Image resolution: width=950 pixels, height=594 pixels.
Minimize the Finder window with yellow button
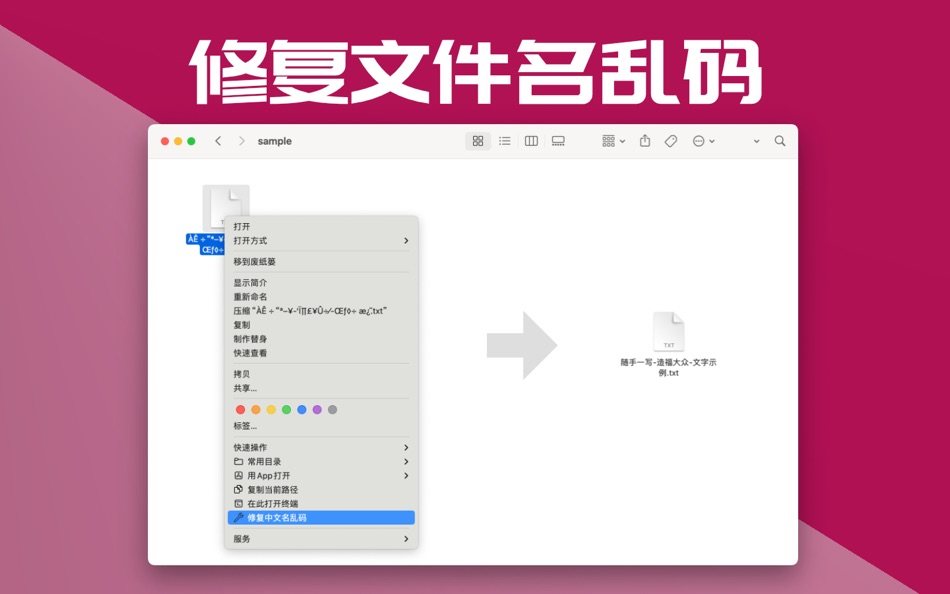tap(178, 141)
